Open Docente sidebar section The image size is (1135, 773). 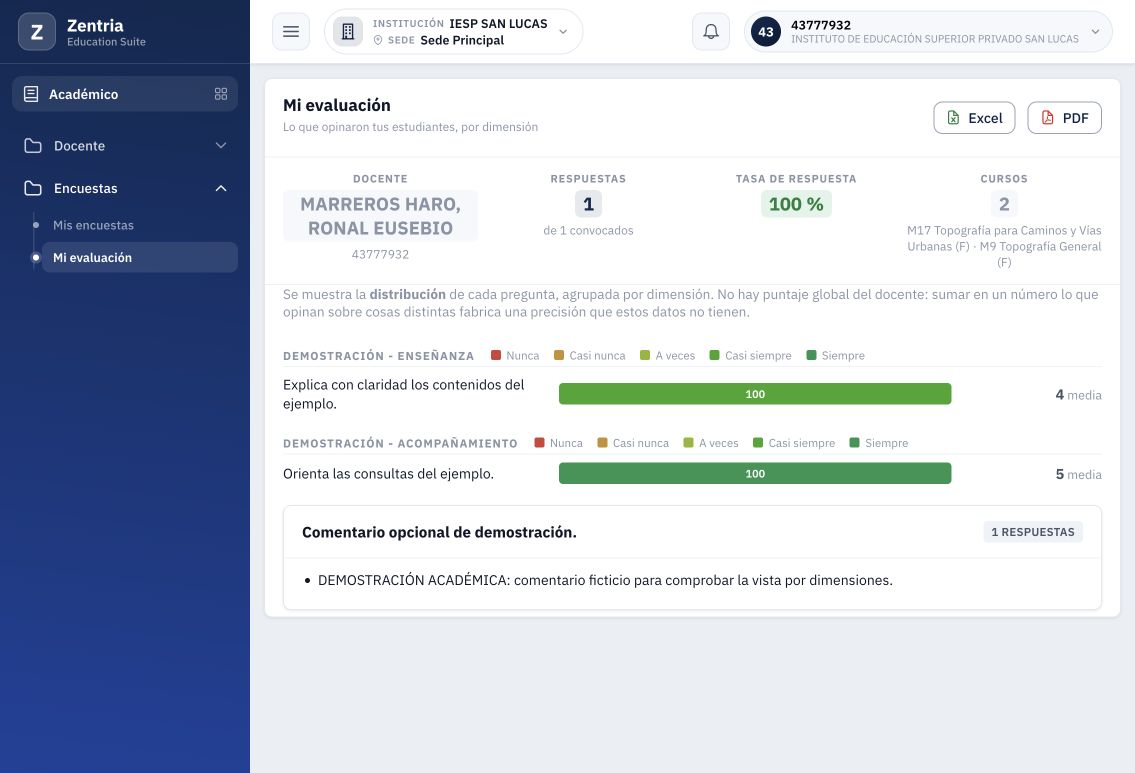125,145
